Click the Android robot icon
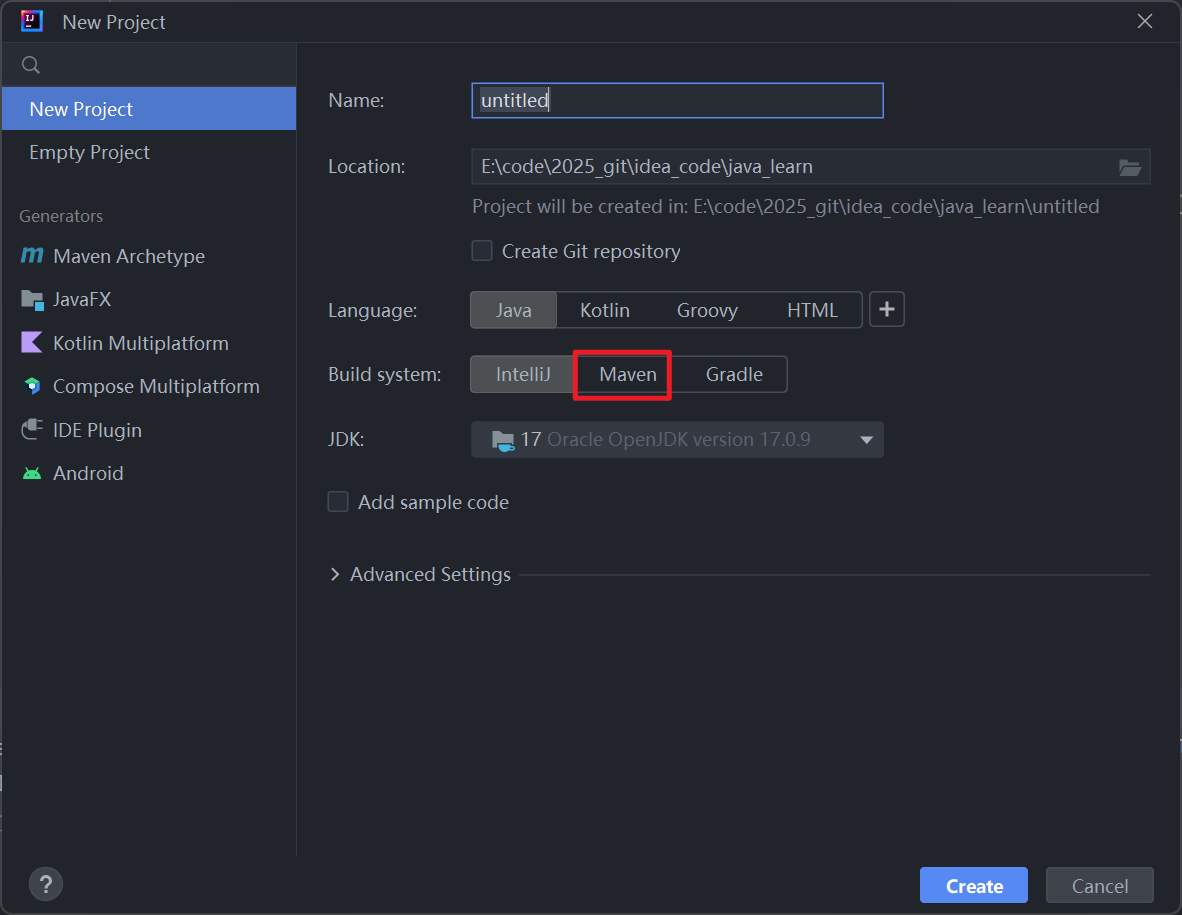The width and height of the screenshot is (1182, 915). (x=32, y=473)
